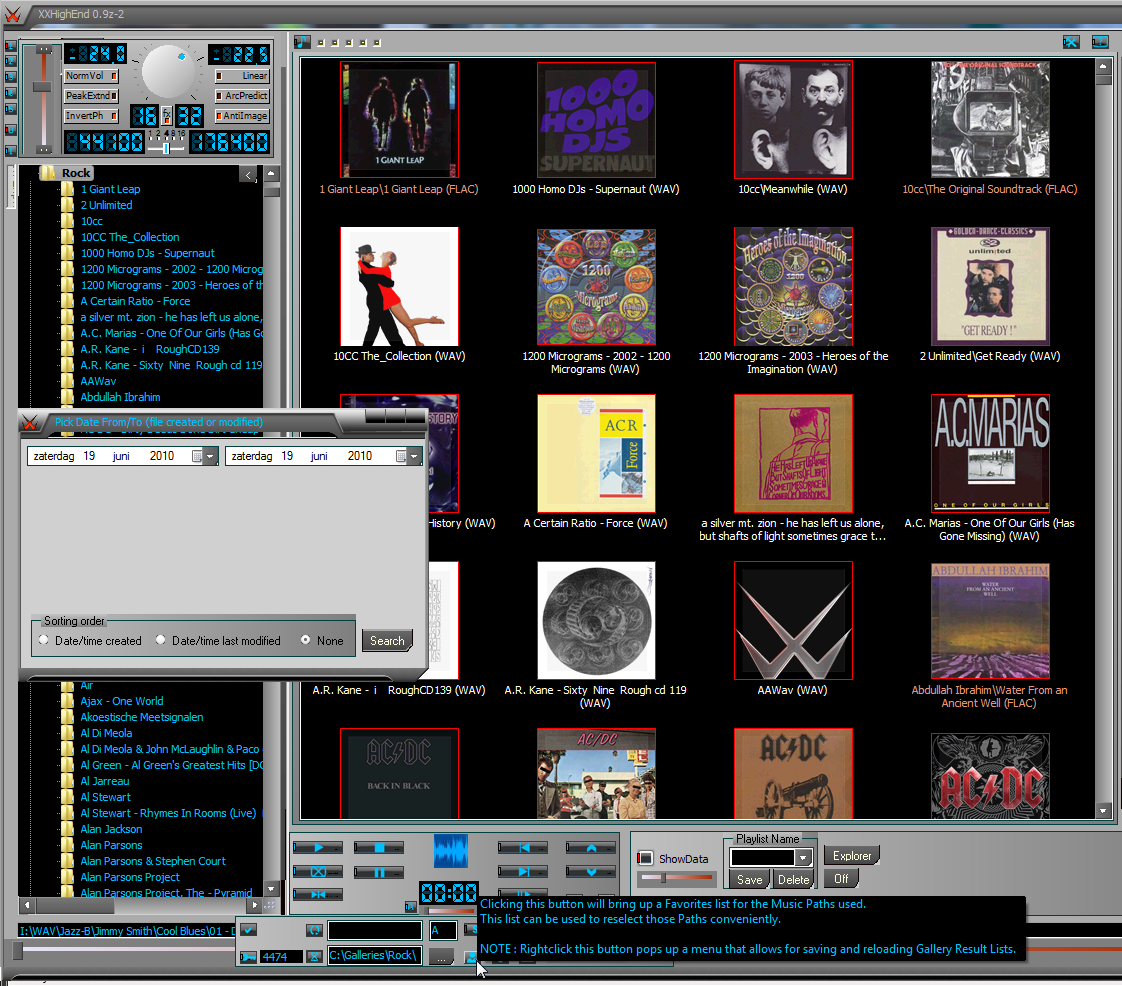Toggle the AntiImage option
The image size is (1122, 986).
click(242, 116)
